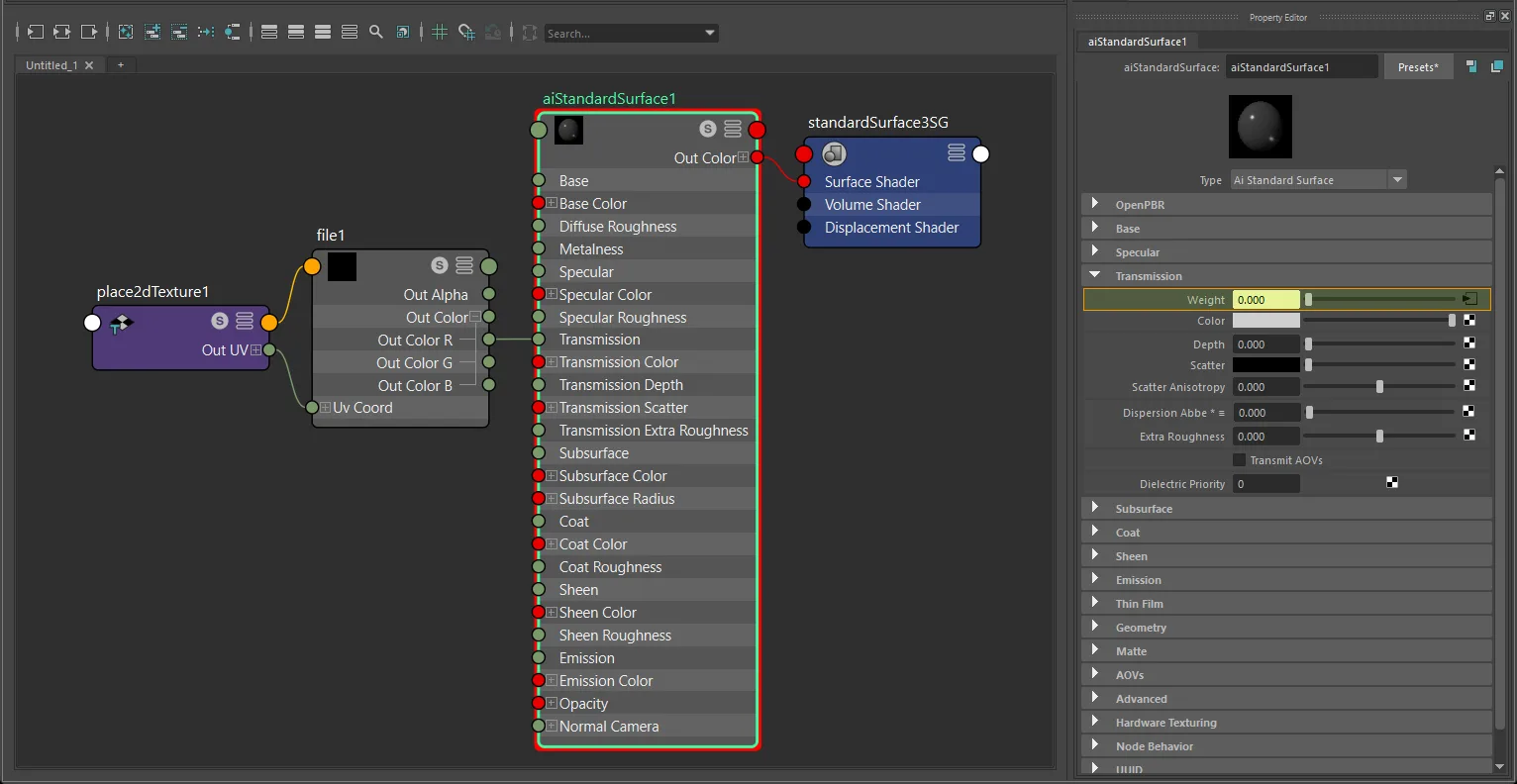Click the Dielectric Priority map checker button

coord(1392,483)
